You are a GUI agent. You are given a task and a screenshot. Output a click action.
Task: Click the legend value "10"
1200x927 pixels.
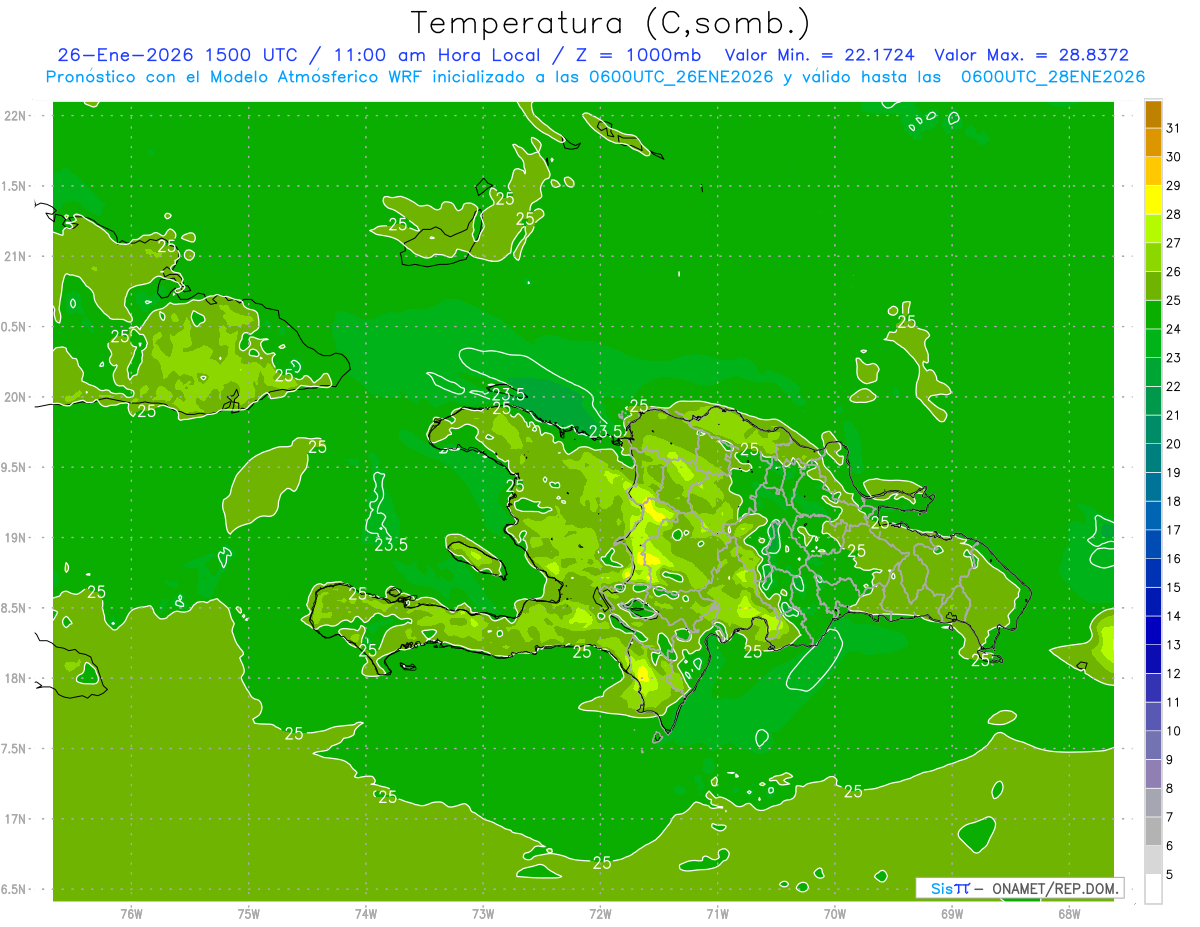(x=1174, y=730)
